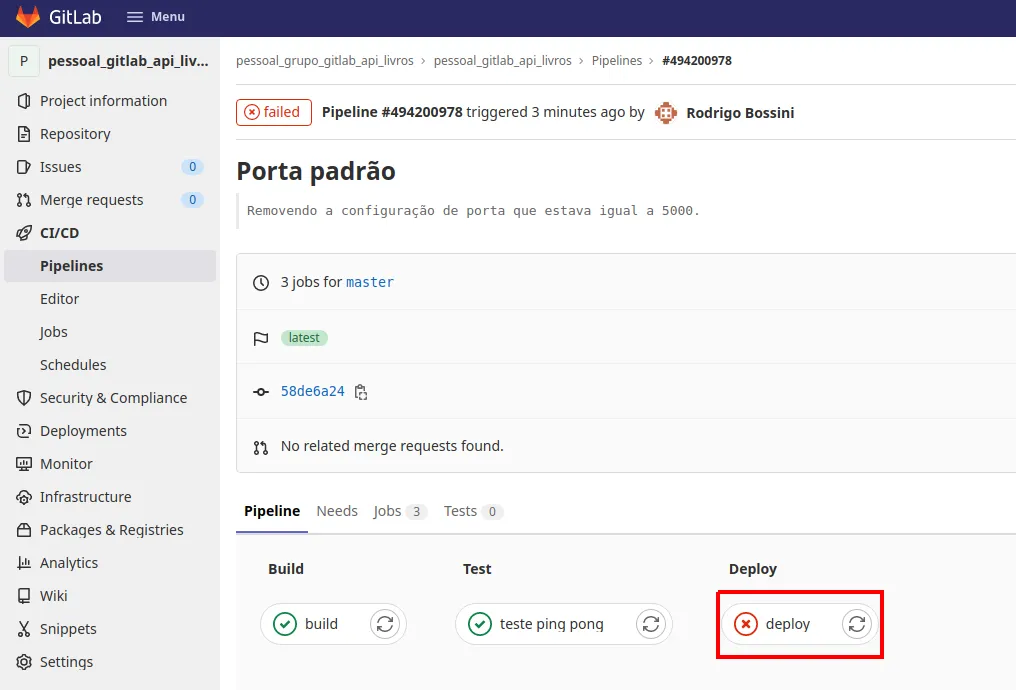The width and height of the screenshot is (1016, 690).
Task: Retry the build job
Action: coord(385,624)
